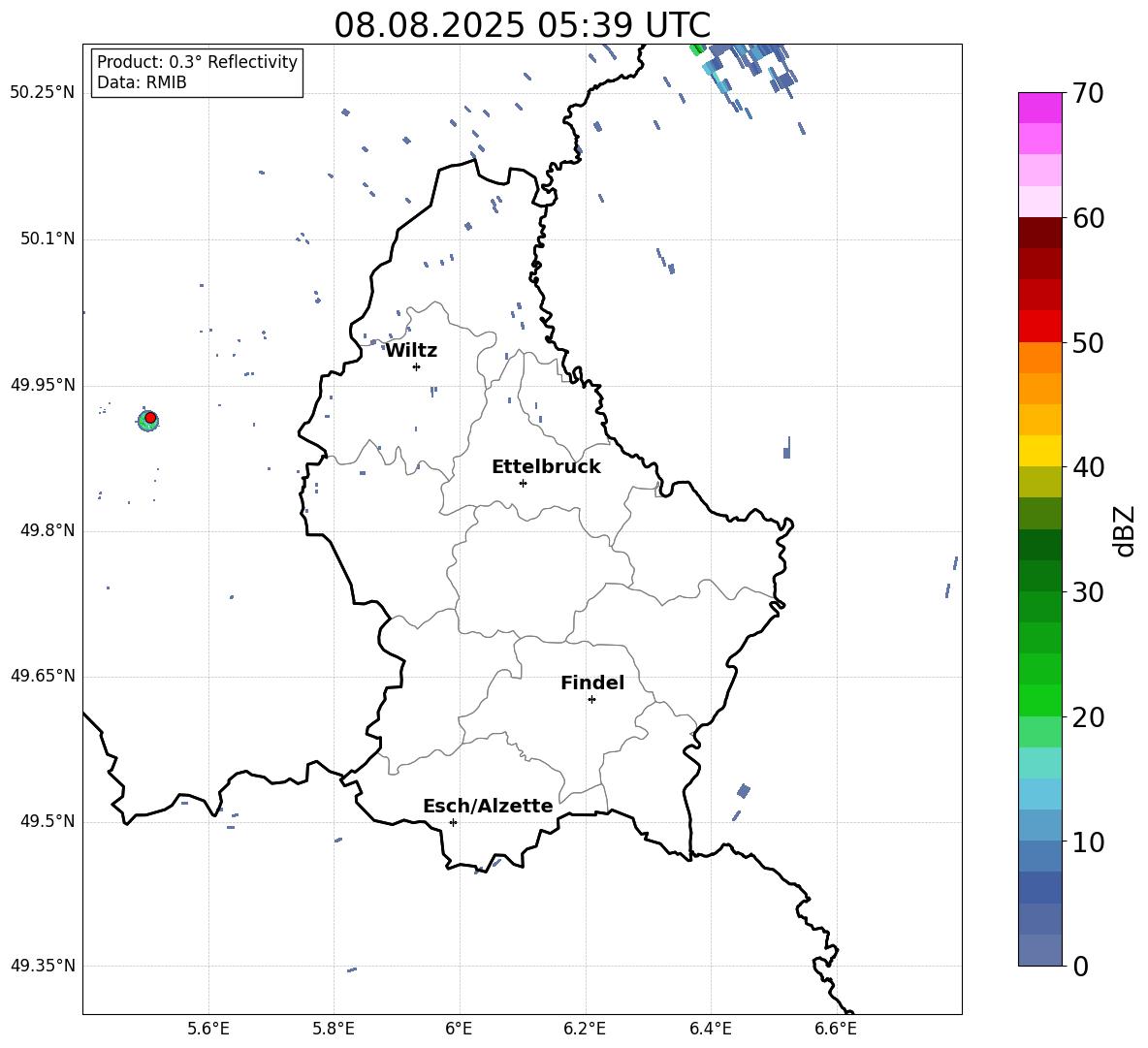The width and height of the screenshot is (1148, 1048).
Task: Click the bright green 20 dBZ colorbar band
Action: click(x=1040, y=700)
